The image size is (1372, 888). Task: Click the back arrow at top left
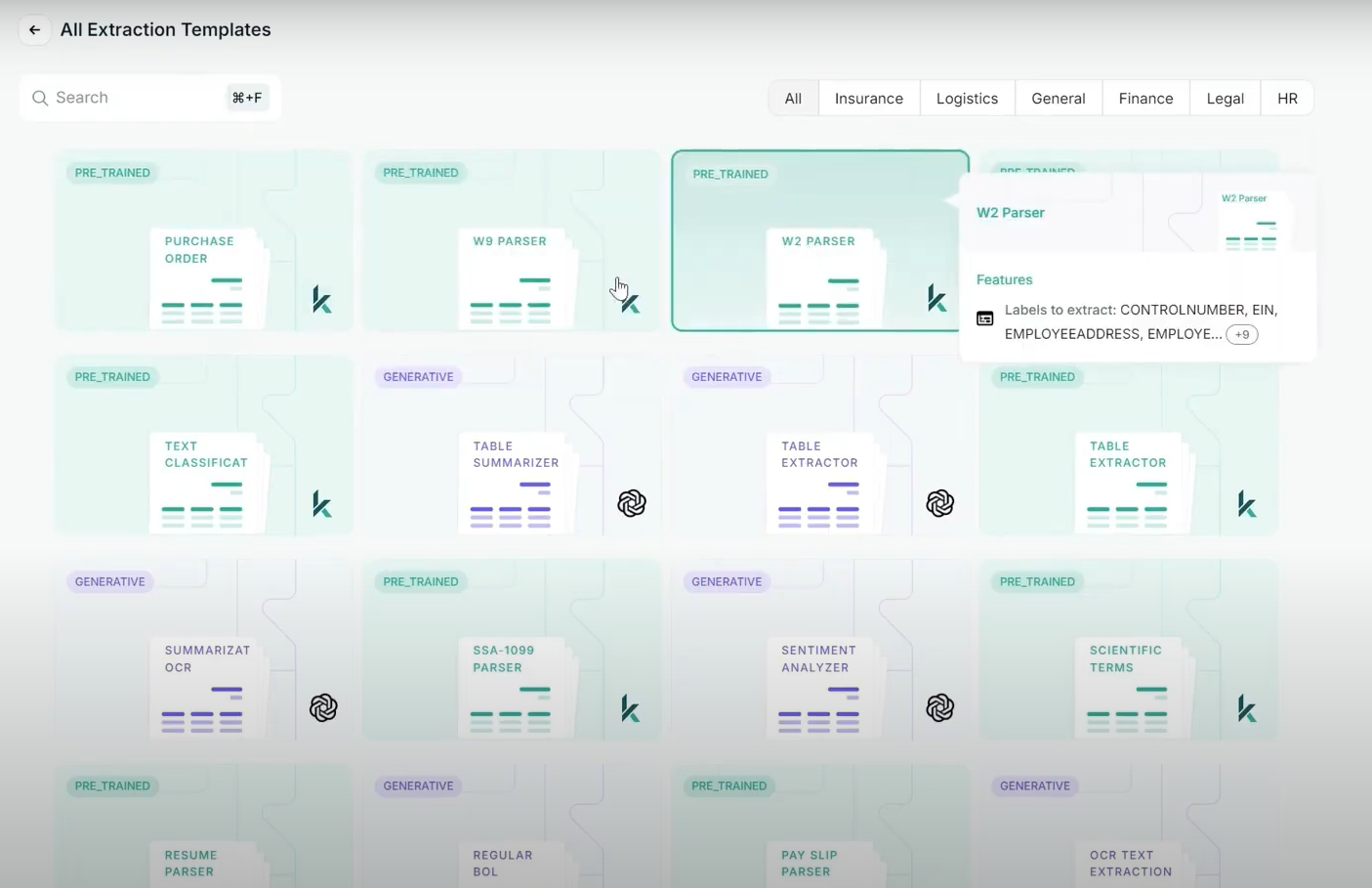35,30
